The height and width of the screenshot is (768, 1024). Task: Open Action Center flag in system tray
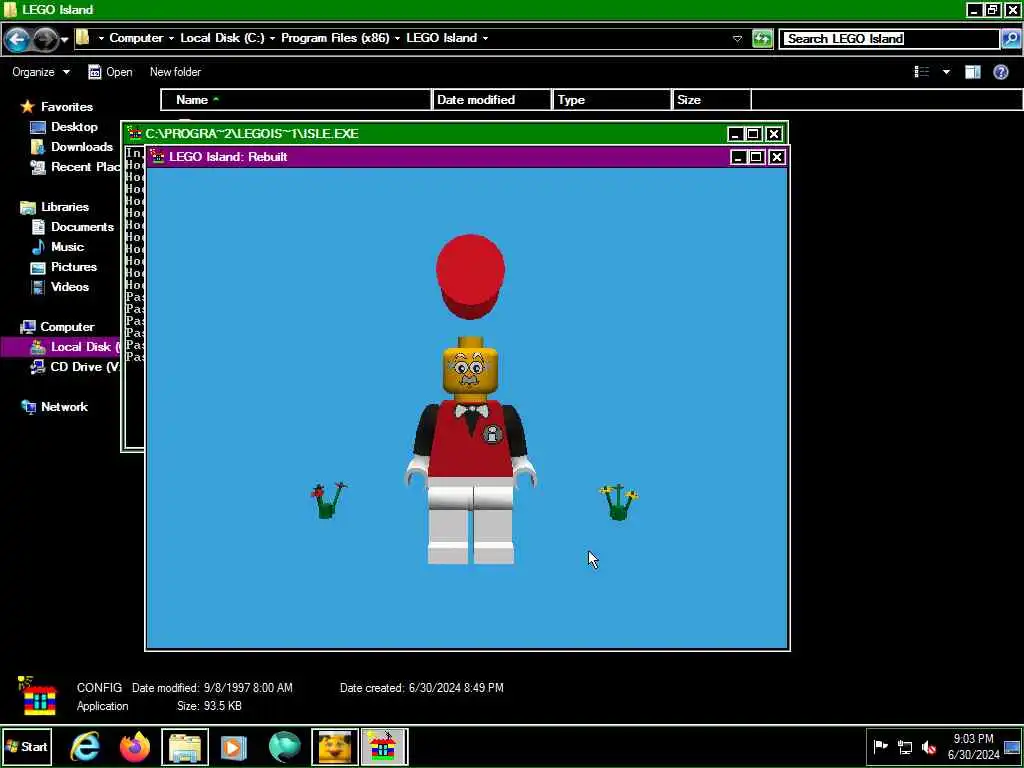880,746
